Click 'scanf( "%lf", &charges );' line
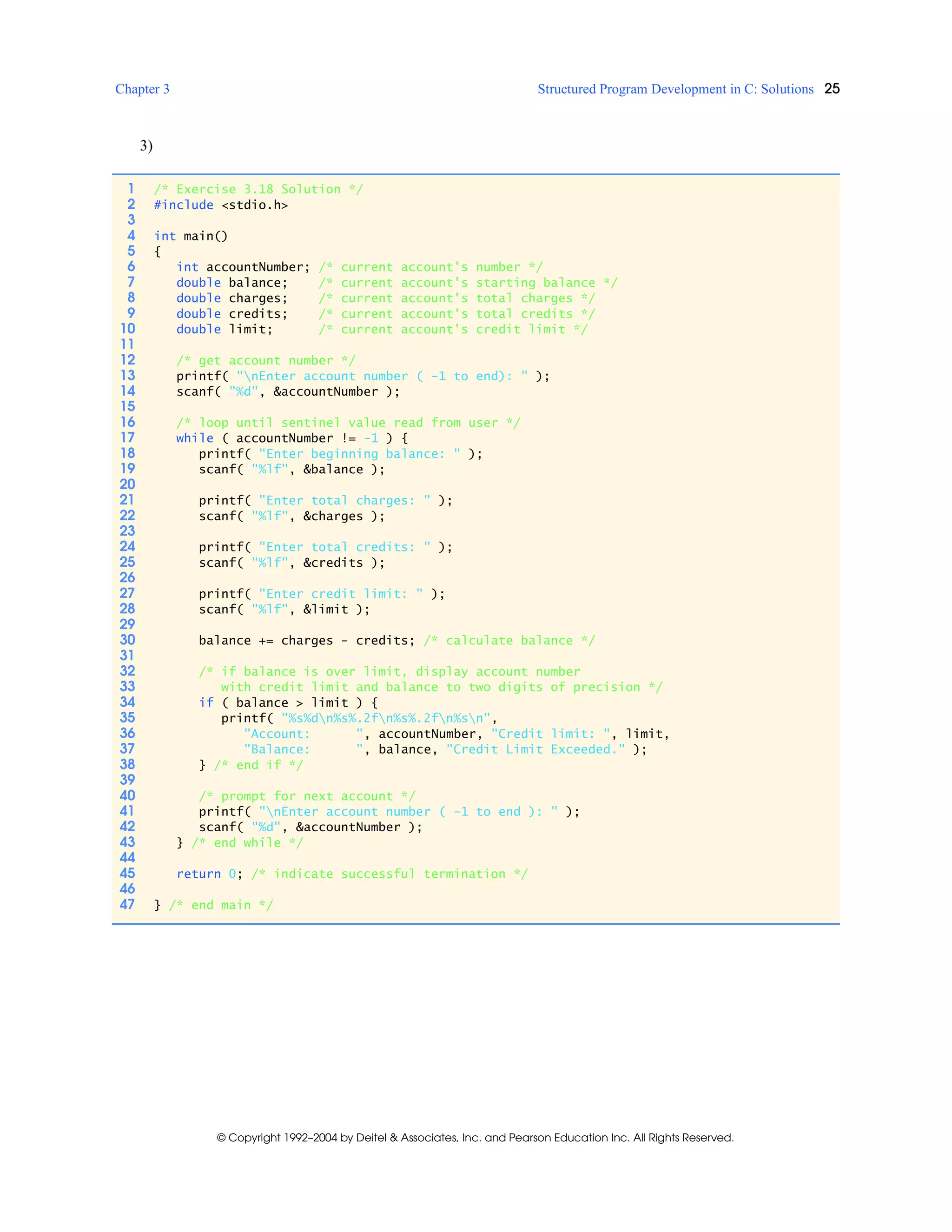 coord(291,516)
